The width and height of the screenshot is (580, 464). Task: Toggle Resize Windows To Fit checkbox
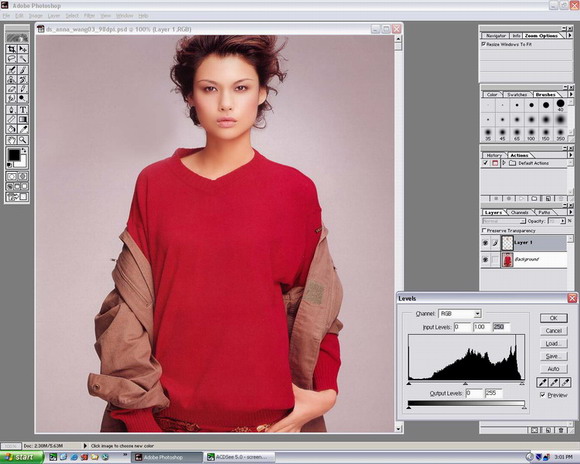(483, 44)
